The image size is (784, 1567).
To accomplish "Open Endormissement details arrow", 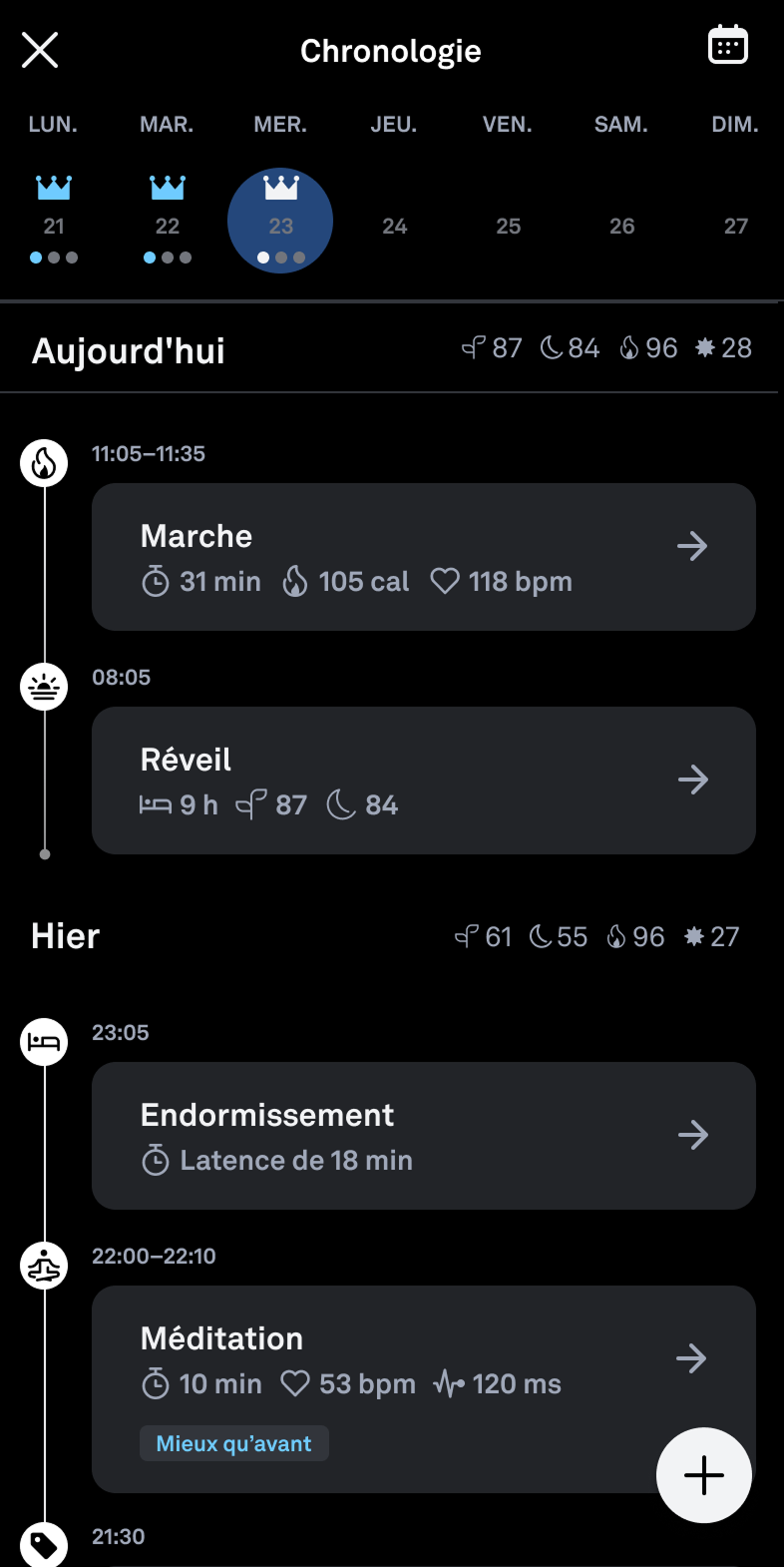I will (692, 1135).
